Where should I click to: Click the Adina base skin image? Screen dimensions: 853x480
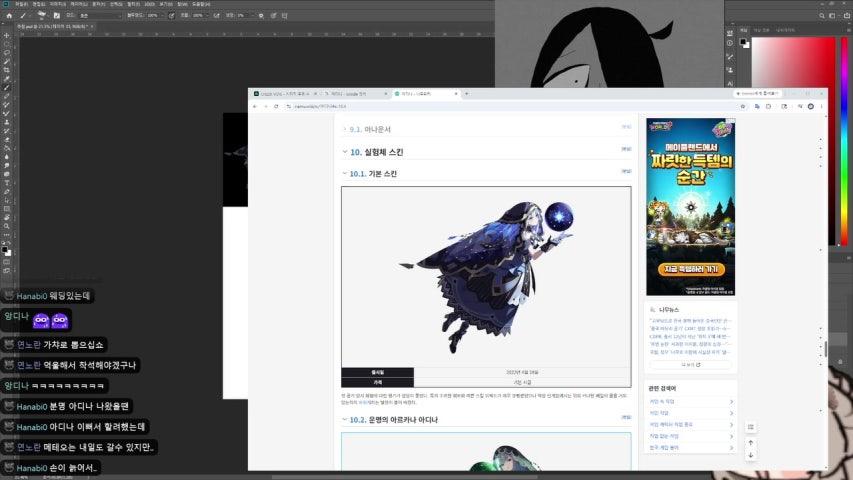(486, 276)
